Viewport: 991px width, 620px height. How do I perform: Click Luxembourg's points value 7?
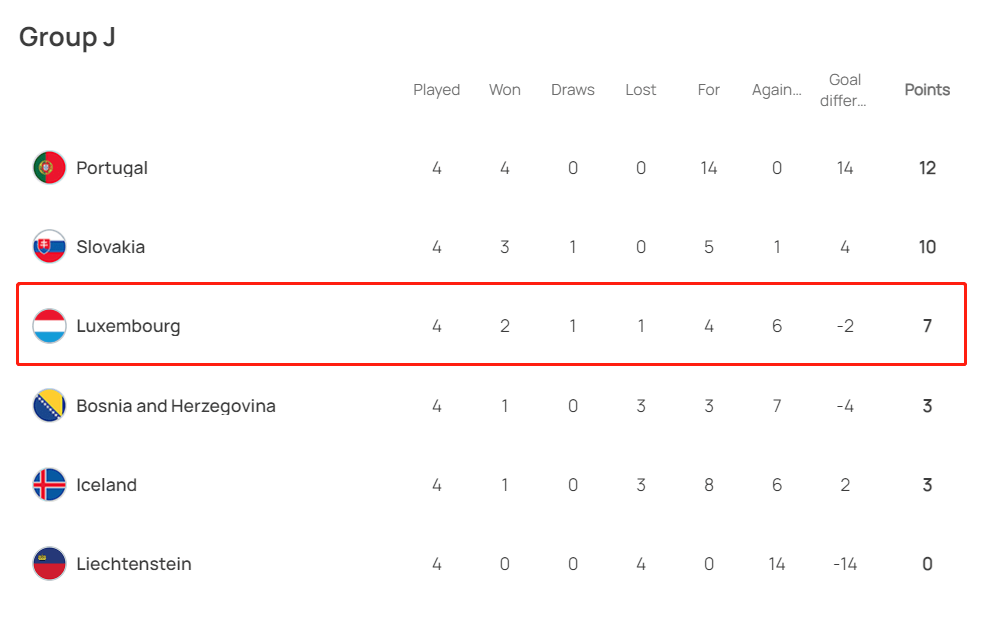coord(927,326)
